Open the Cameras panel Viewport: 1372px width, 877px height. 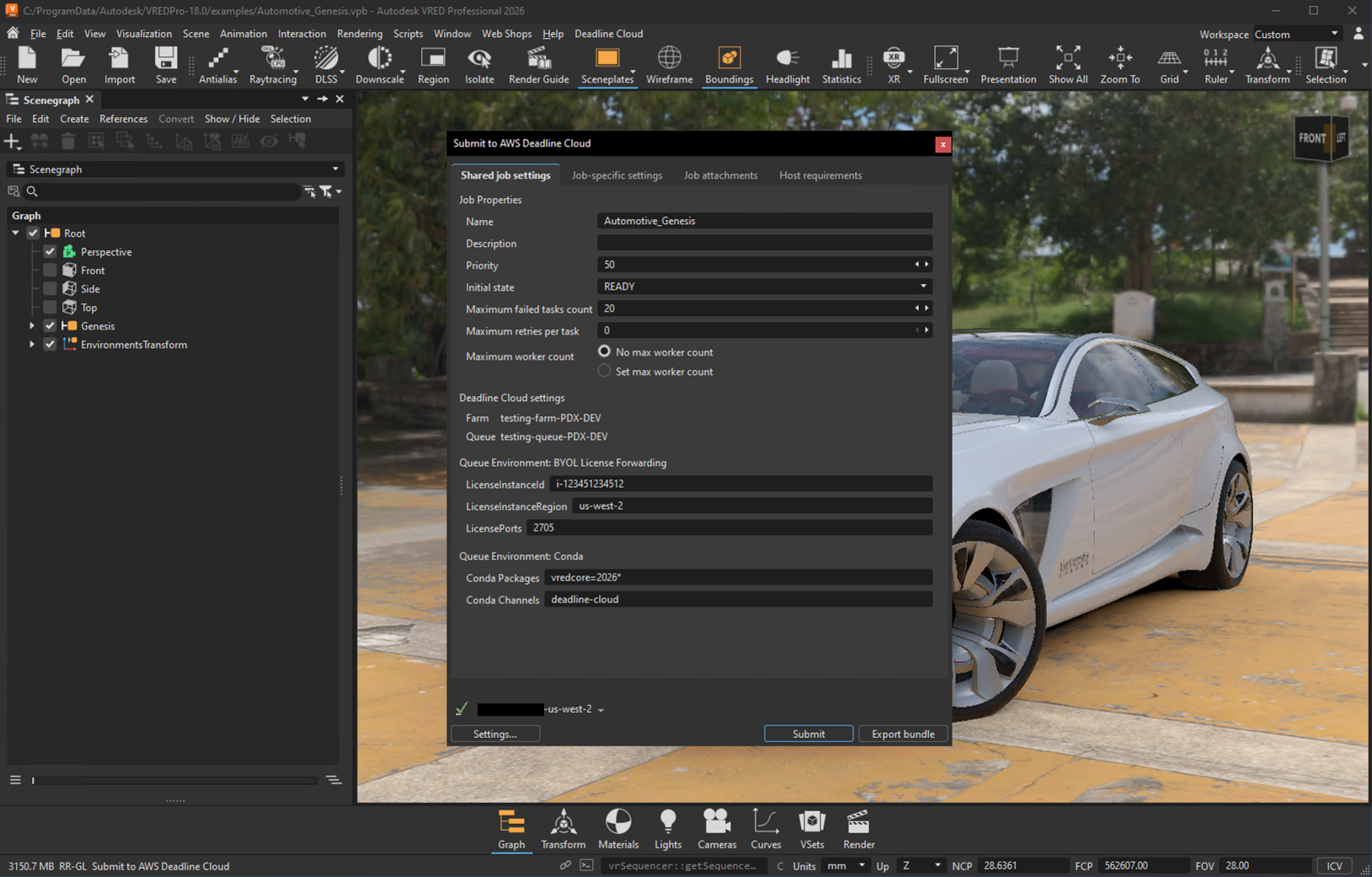tap(716, 824)
